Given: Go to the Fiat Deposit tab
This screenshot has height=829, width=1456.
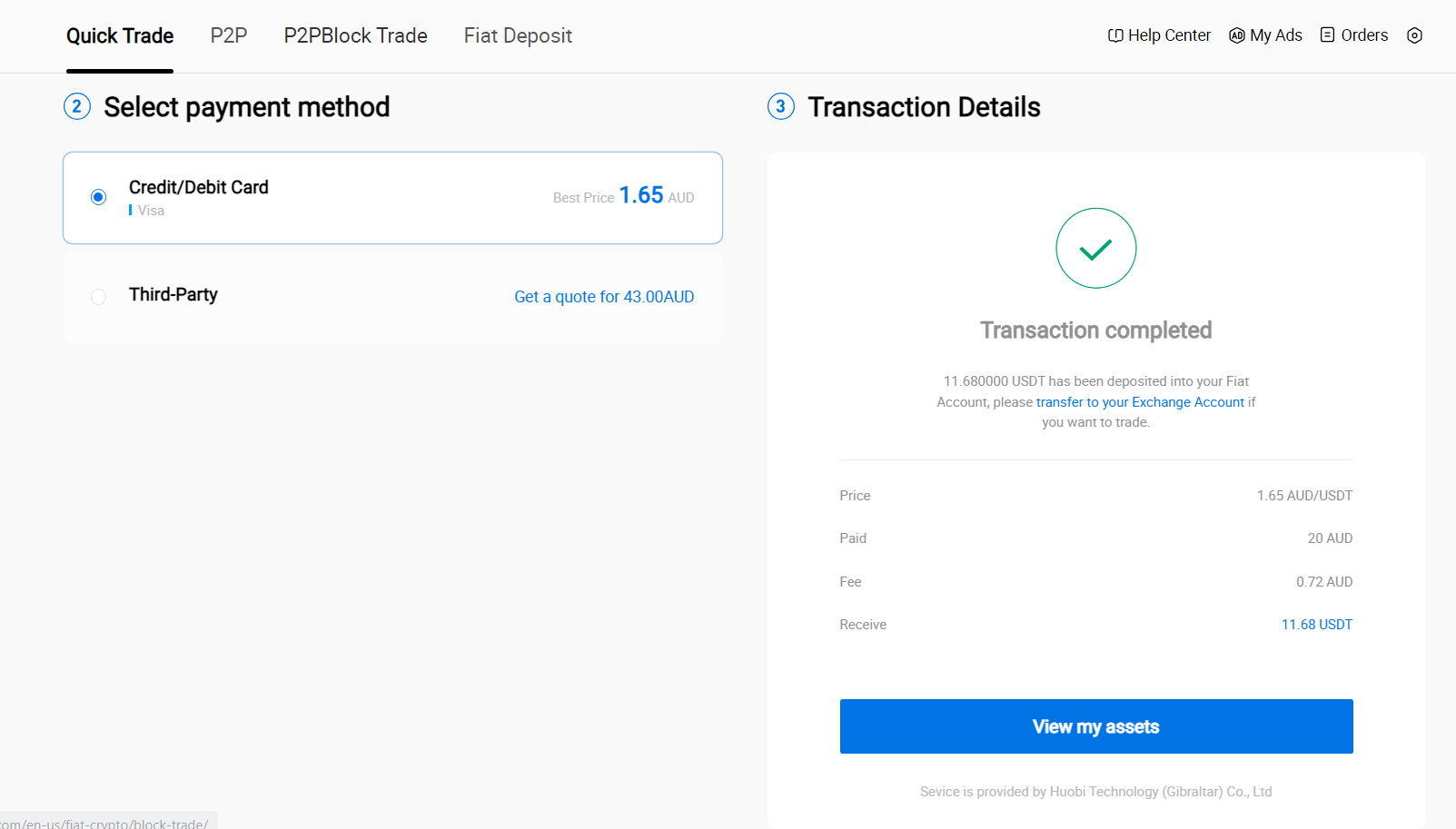Looking at the screenshot, I should click(x=518, y=36).
